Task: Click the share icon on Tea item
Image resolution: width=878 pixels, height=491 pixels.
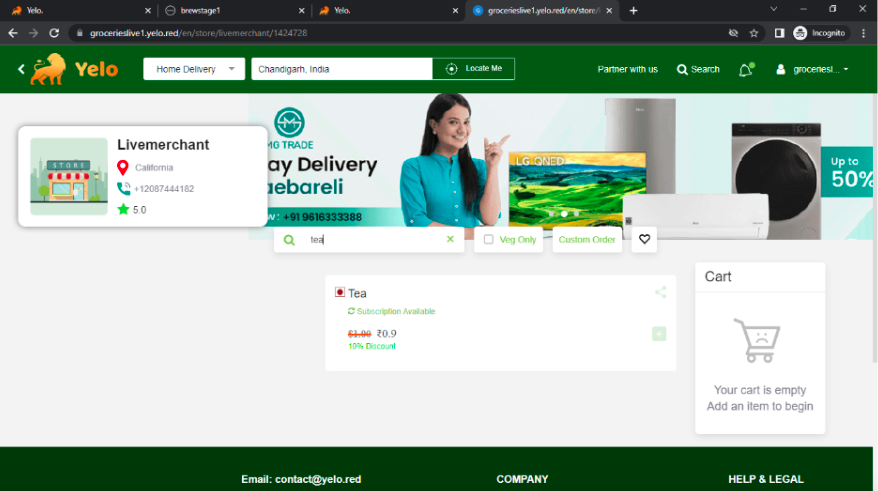Action: [660, 293]
